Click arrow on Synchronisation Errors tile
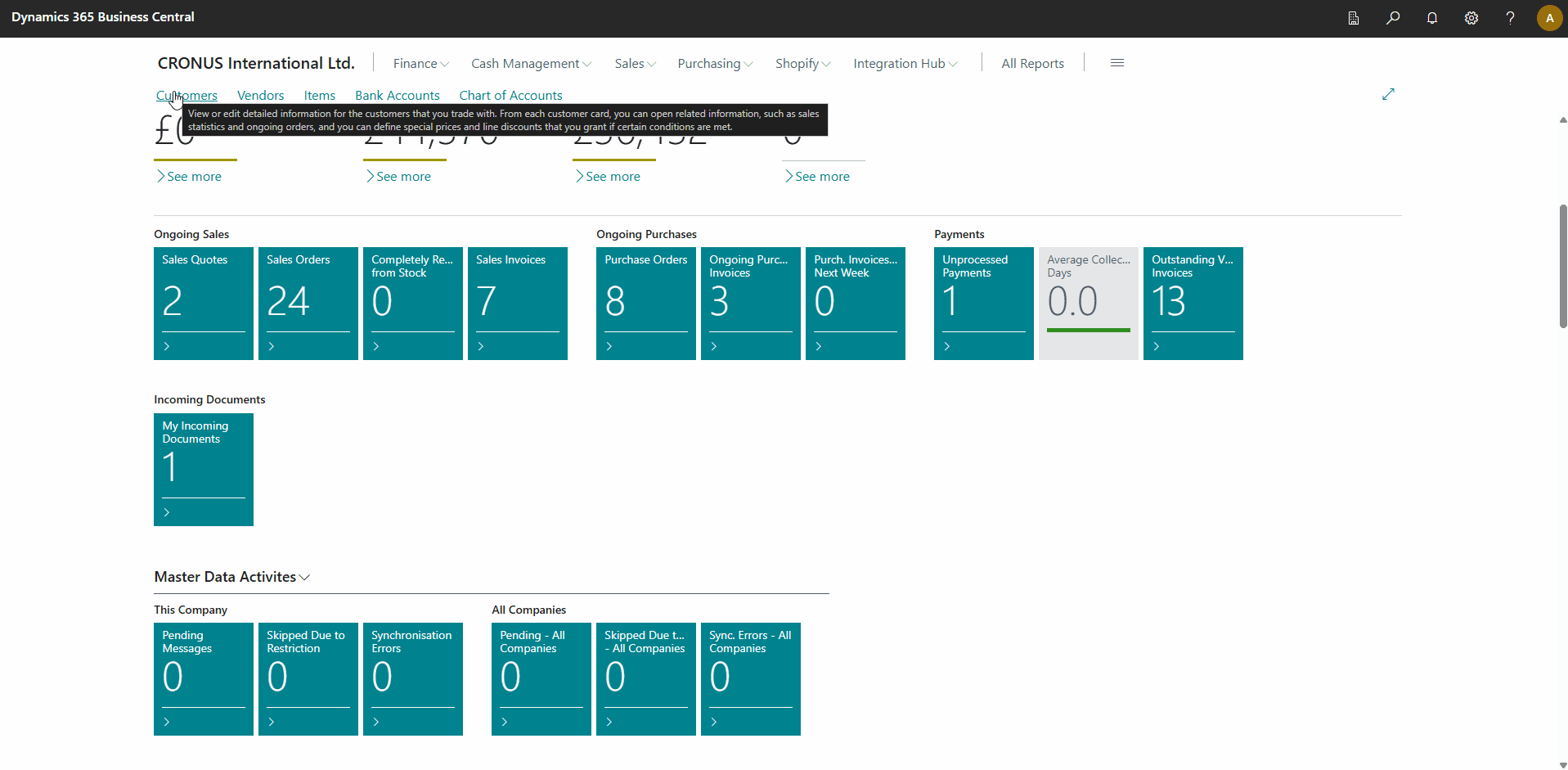The image size is (1568, 770). click(376, 722)
